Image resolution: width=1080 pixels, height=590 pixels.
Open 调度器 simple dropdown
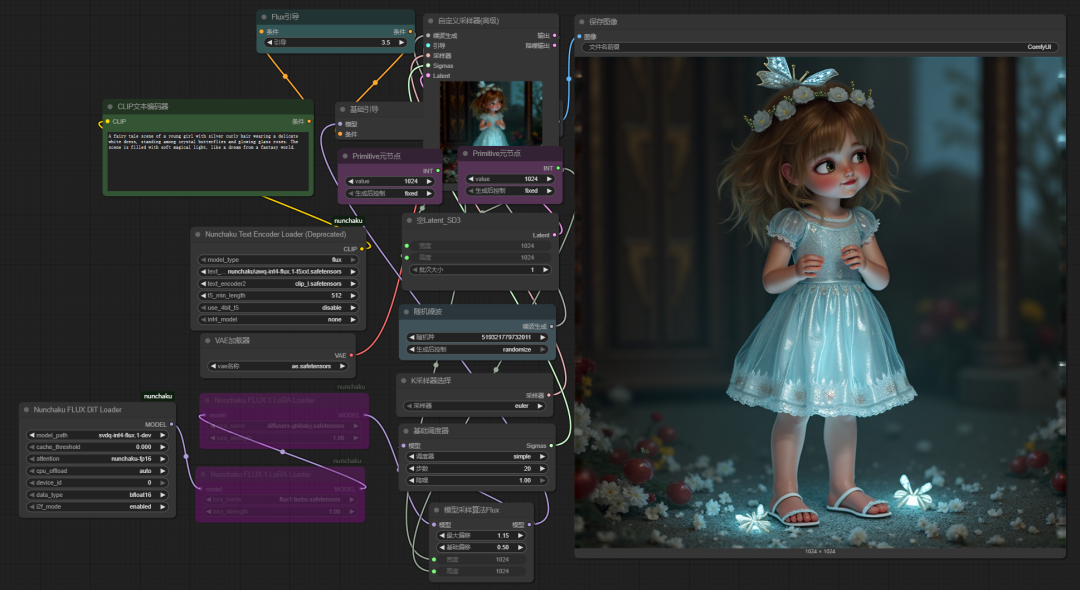coord(479,456)
